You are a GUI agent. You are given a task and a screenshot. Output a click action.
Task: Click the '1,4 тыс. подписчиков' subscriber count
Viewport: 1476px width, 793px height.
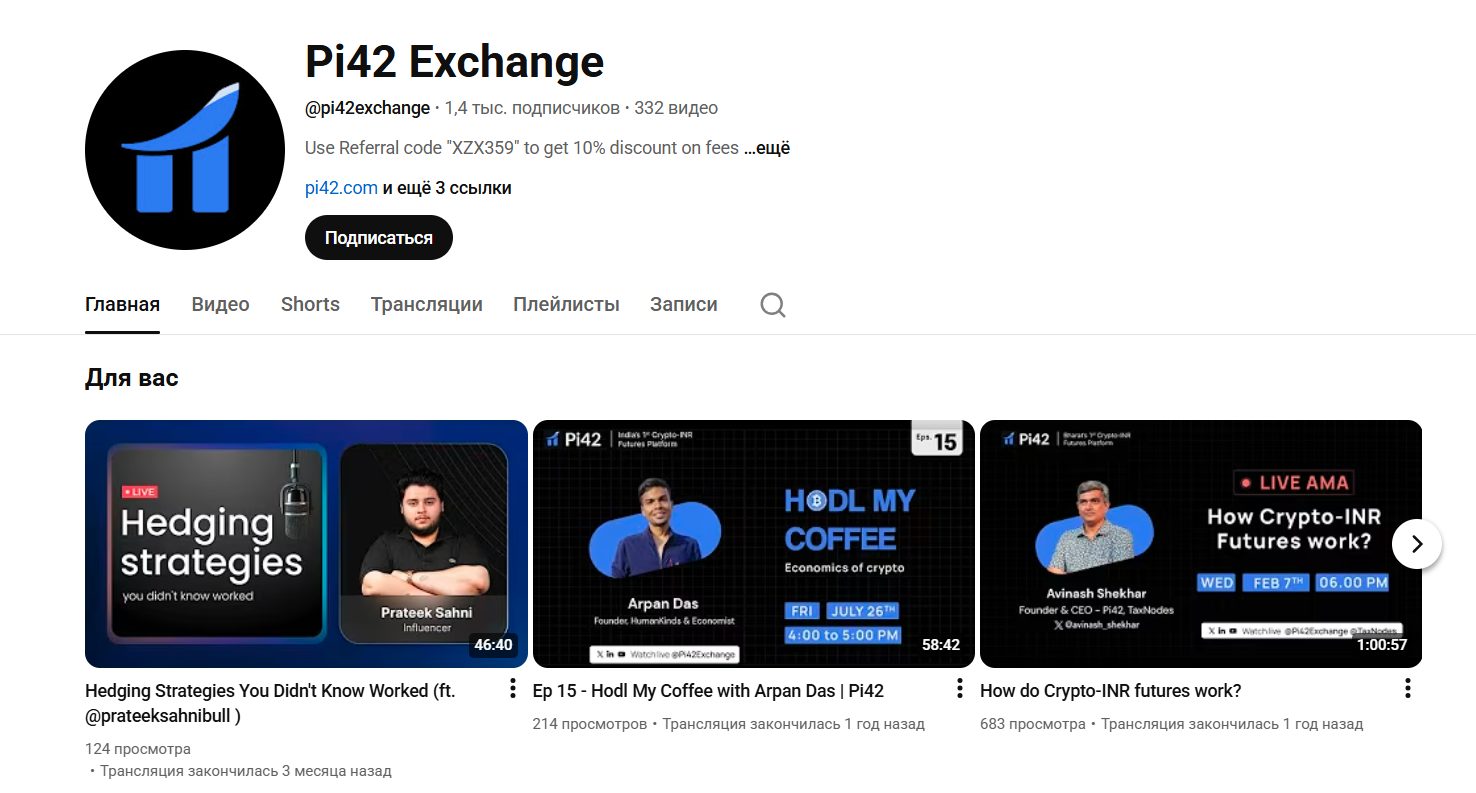tap(532, 108)
